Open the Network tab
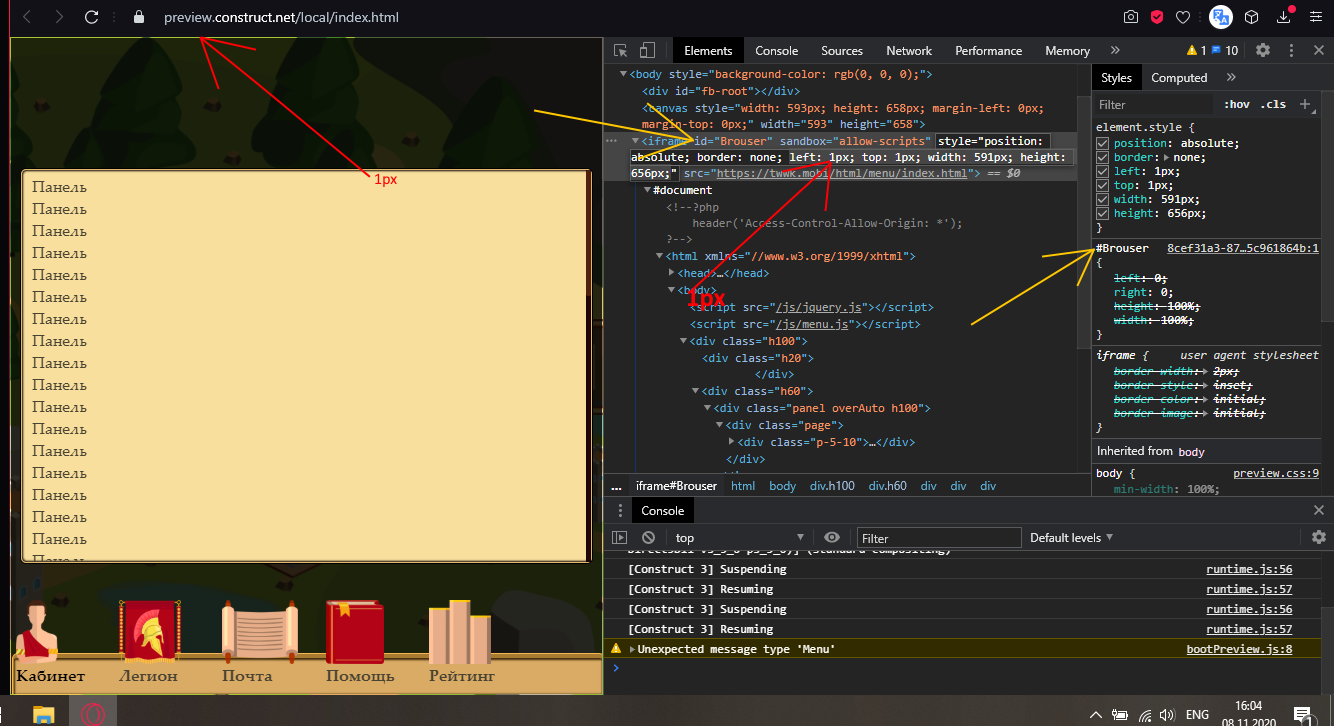The height and width of the screenshot is (726, 1334). click(909, 51)
